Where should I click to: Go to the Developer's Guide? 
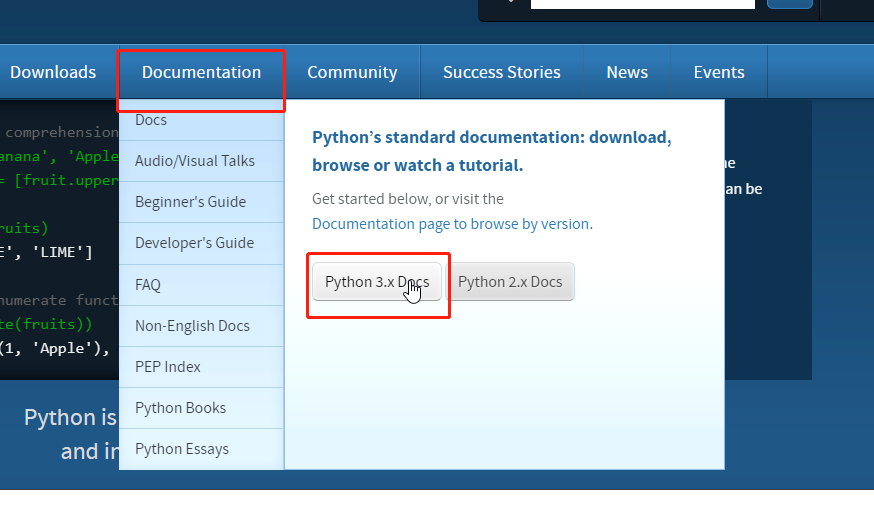(194, 243)
